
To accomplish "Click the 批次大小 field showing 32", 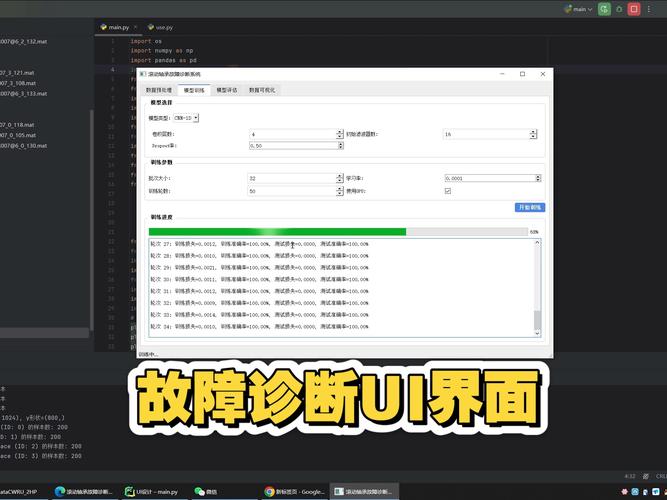I will 292,178.
